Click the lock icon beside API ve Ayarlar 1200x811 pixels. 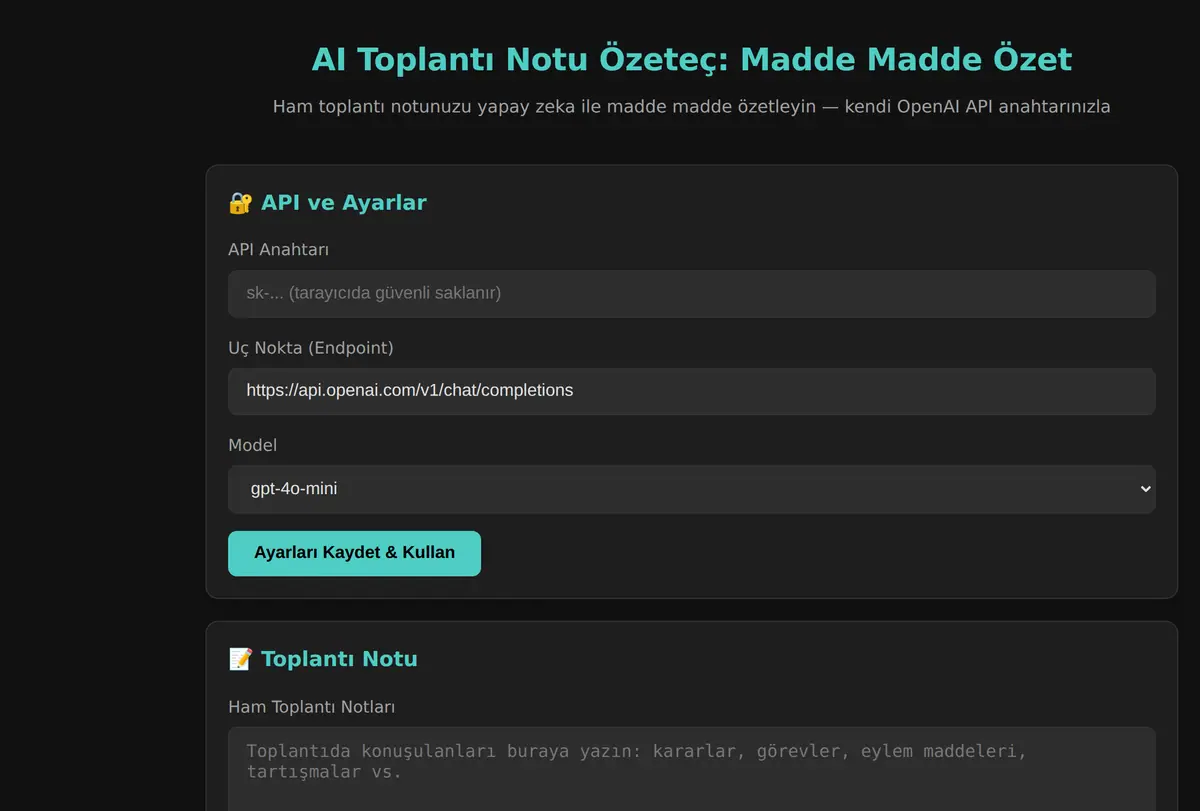240,203
